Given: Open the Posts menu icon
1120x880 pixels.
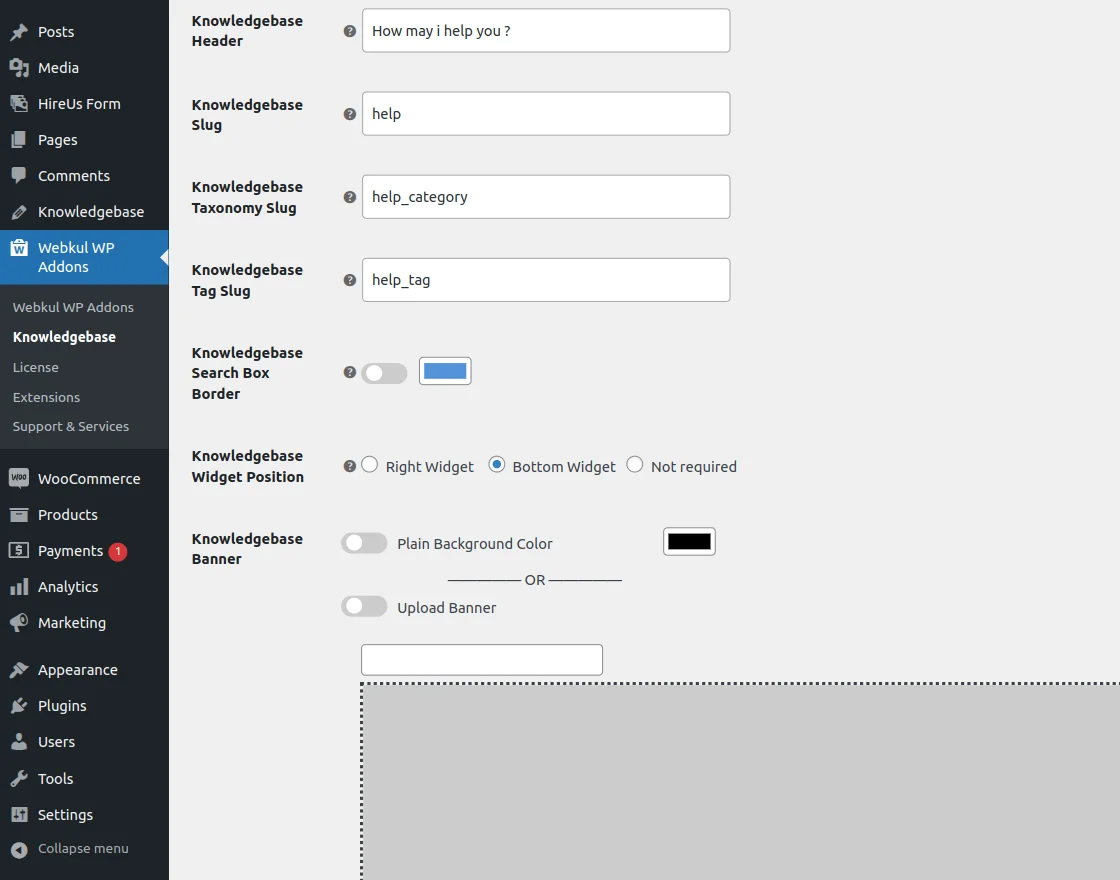Looking at the screenshot, I should (20, 31).
